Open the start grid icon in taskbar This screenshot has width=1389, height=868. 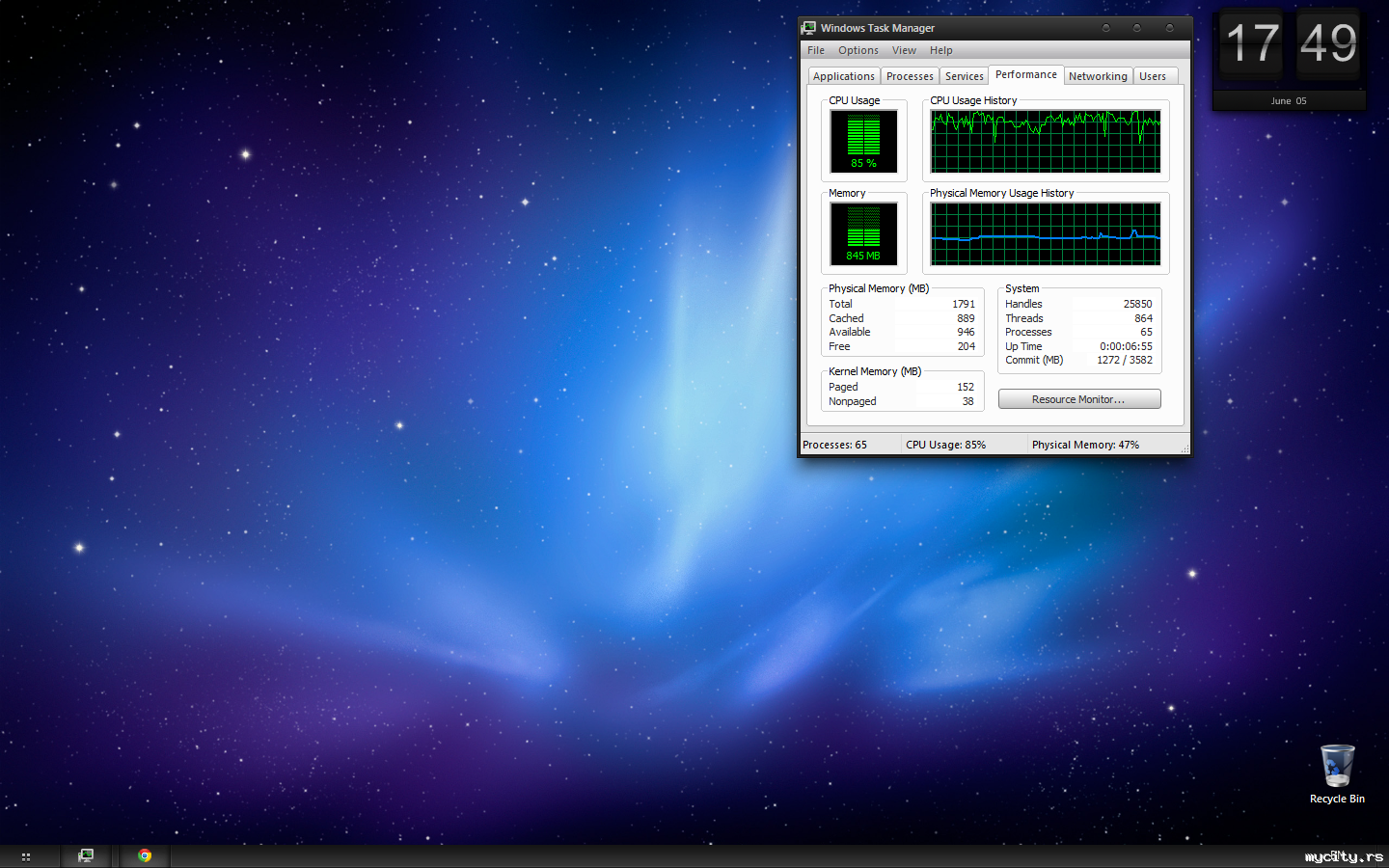26,856
